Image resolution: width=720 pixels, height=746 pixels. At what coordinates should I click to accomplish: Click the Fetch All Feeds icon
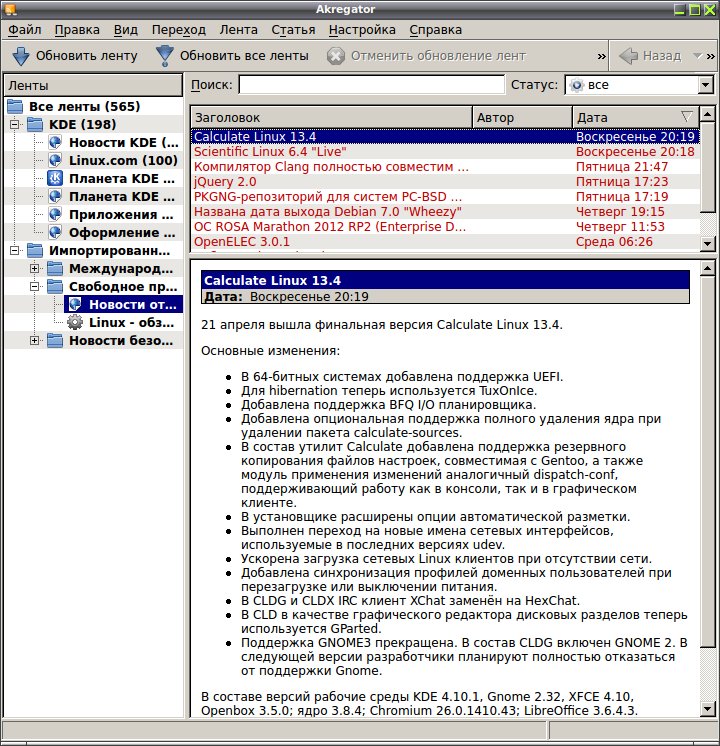point(165,56)
